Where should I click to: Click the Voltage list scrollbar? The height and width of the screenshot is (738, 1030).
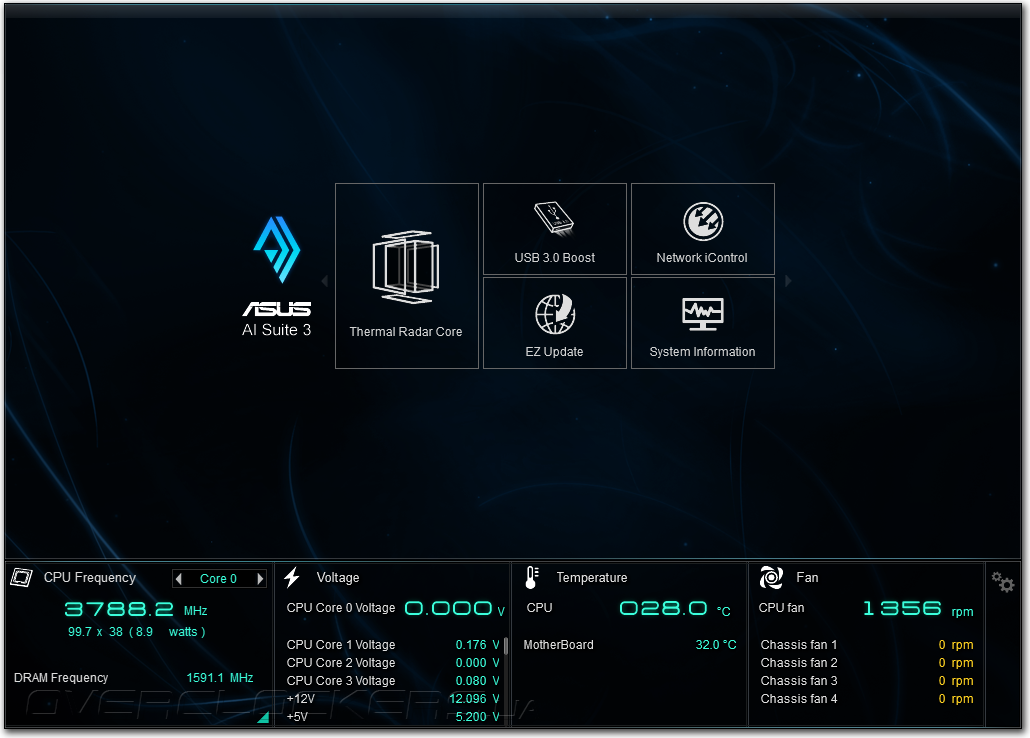(x=506, y=645)
